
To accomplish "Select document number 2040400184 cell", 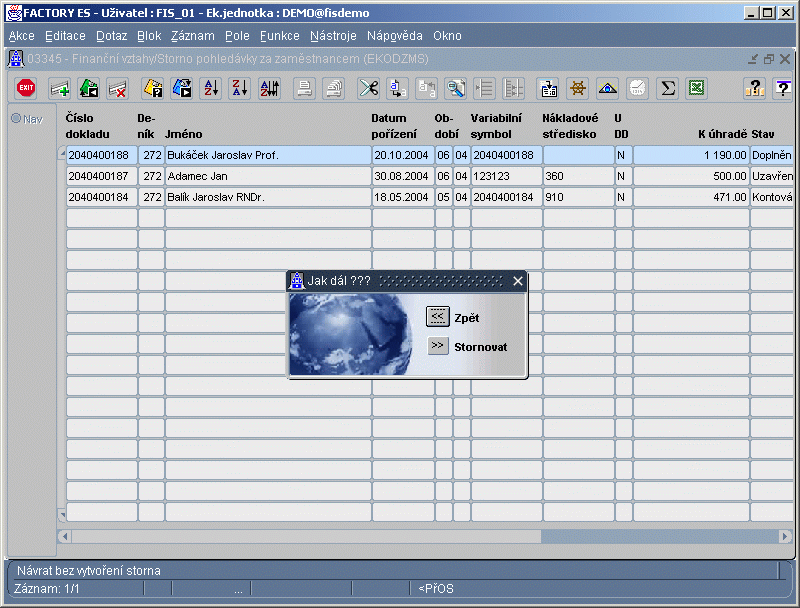I will [102, 197].
